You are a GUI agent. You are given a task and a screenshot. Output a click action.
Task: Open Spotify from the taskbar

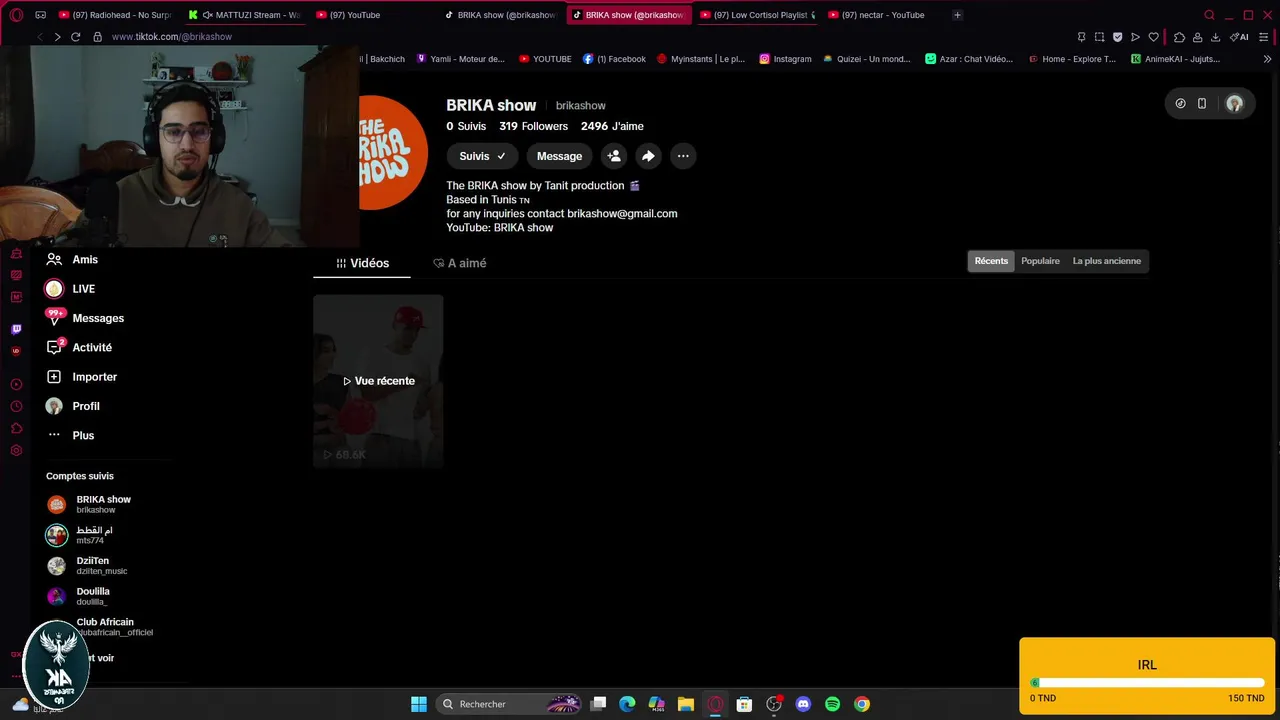click(x=832, y=704)
